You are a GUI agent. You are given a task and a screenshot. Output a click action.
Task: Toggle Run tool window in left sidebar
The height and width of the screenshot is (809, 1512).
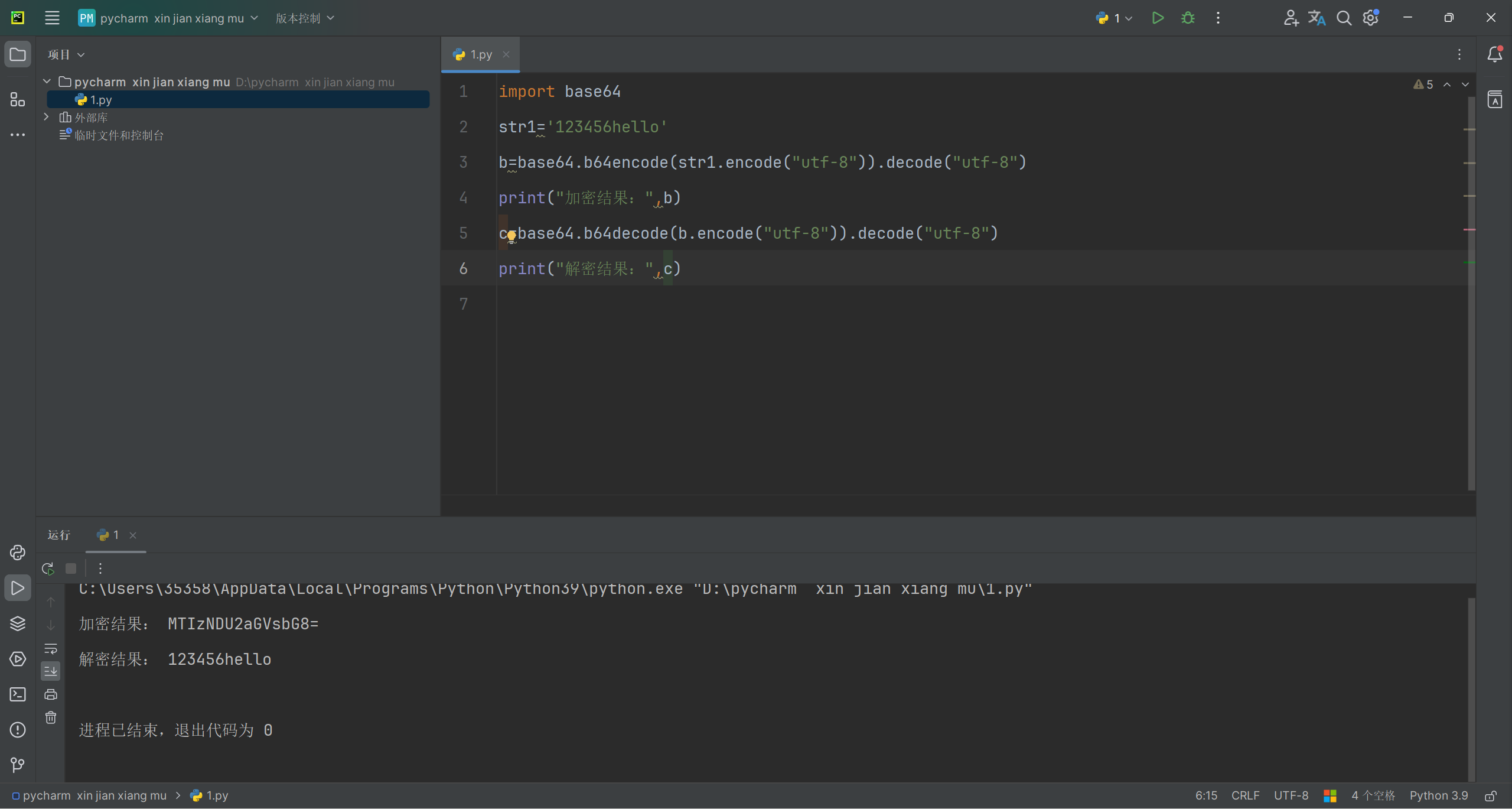tap(18, 588)
